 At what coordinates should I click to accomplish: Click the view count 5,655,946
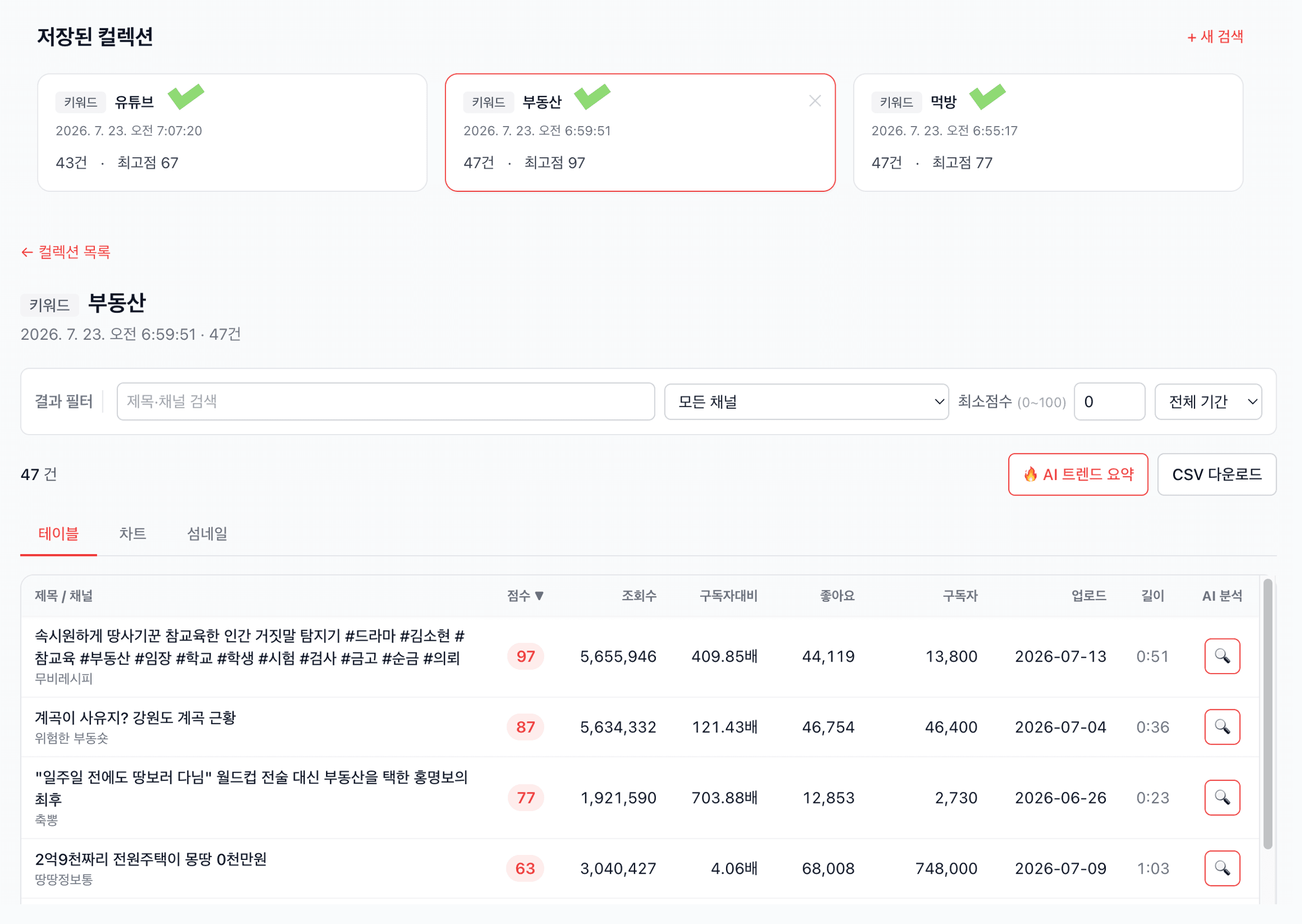(618, 657)
